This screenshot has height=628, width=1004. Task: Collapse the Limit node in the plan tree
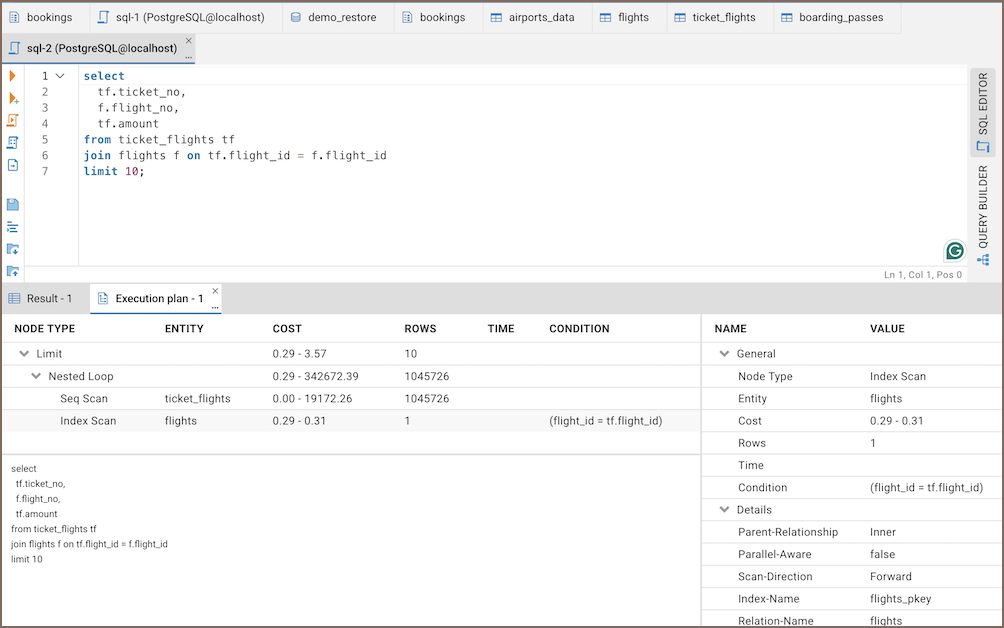click(24, 354)
